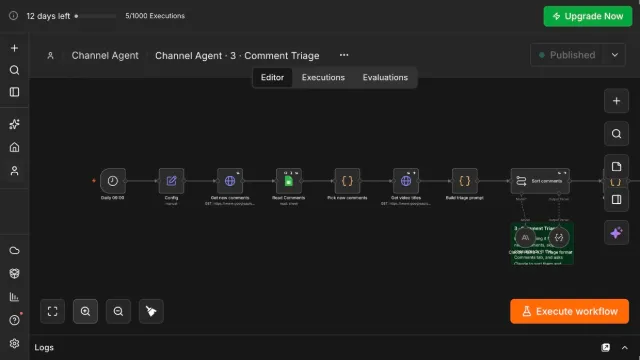The width and height of the screenshot is (640, 360).
Task: Select the Pick new comments code node
Action: point(347,181)
